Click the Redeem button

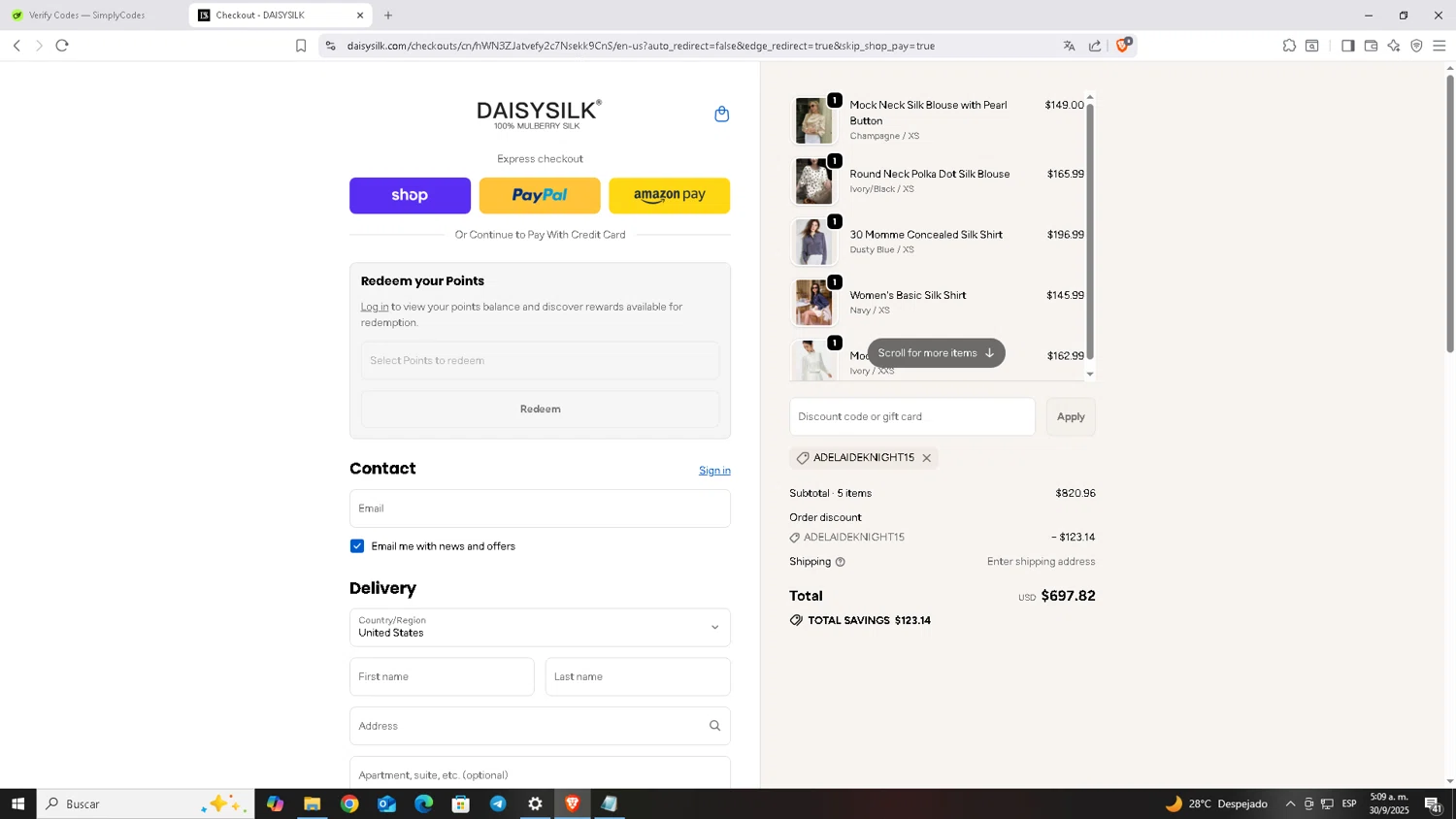pos(540,409)
